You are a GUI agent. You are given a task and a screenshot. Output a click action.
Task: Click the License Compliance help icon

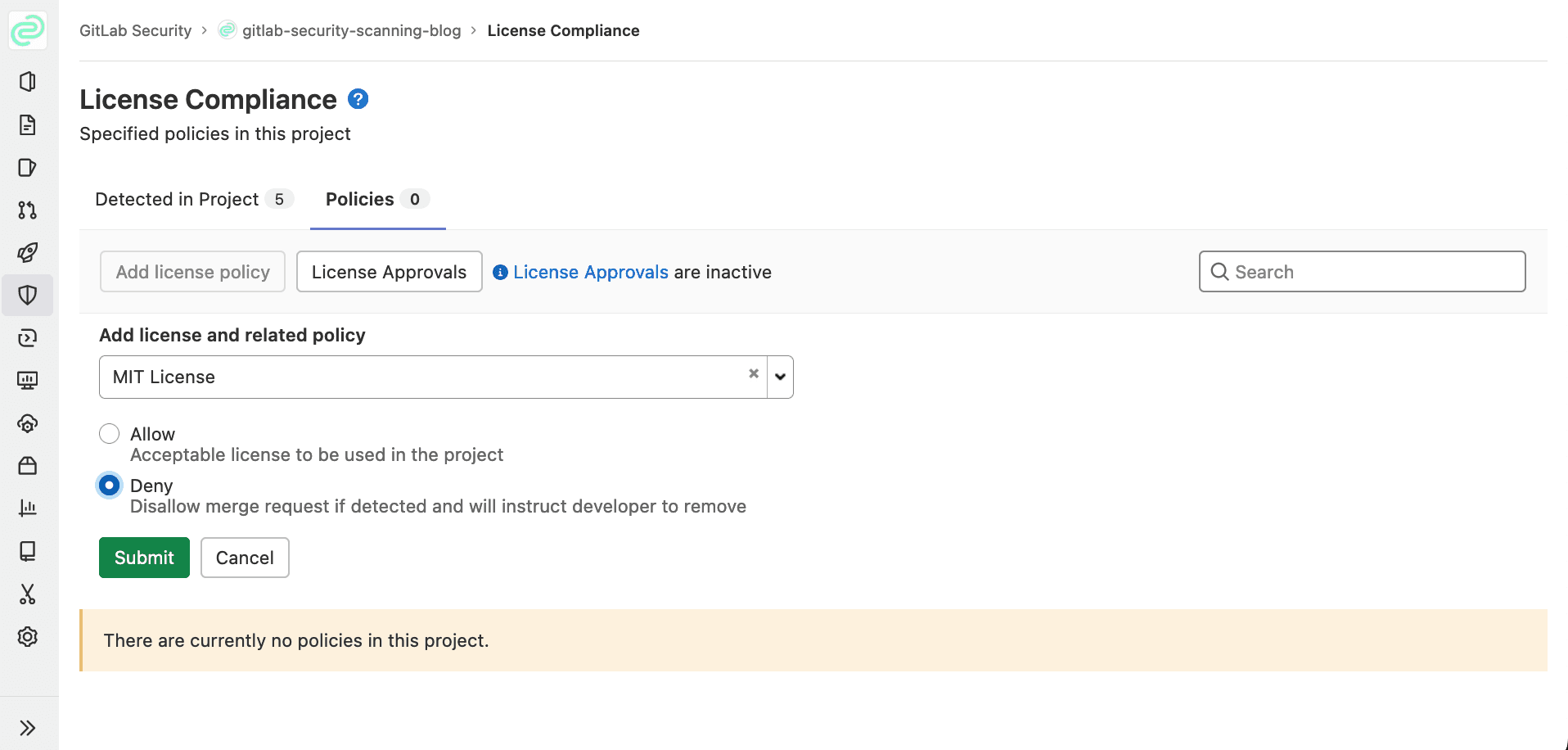pyautogui.click(x=358, y=99)
